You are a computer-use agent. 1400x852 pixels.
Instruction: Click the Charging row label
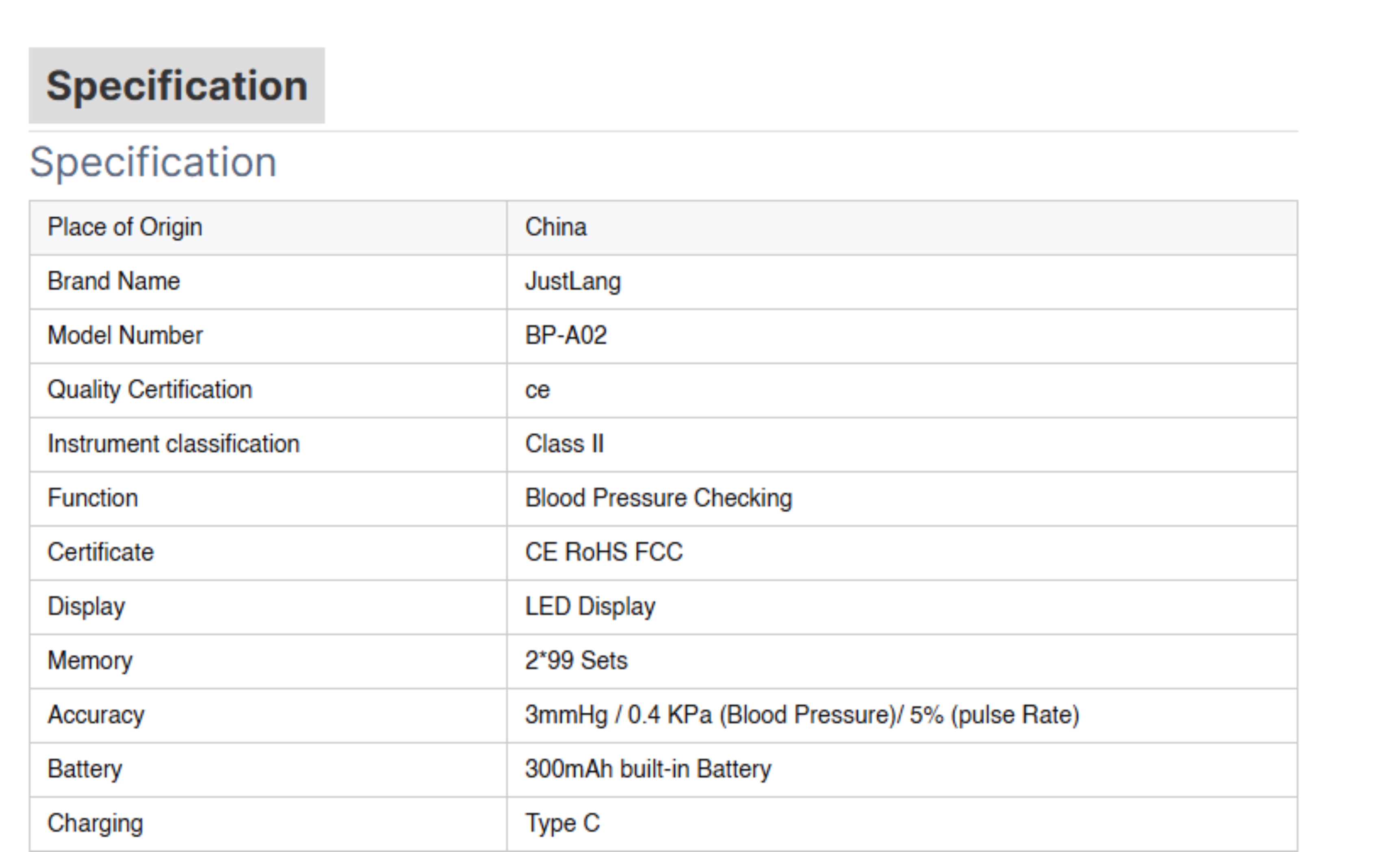(95, 824)
